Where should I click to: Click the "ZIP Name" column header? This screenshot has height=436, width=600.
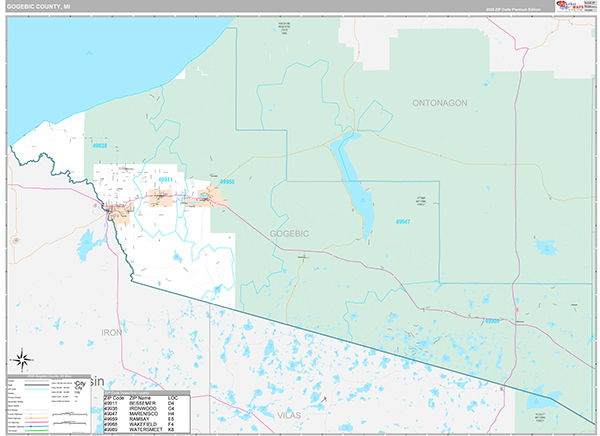click(140, 398)
